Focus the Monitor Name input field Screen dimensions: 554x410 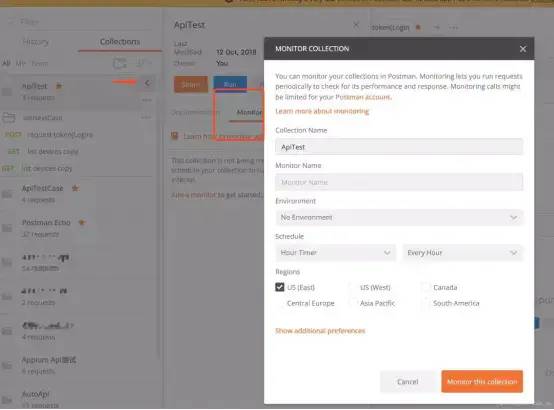[399, 182]
